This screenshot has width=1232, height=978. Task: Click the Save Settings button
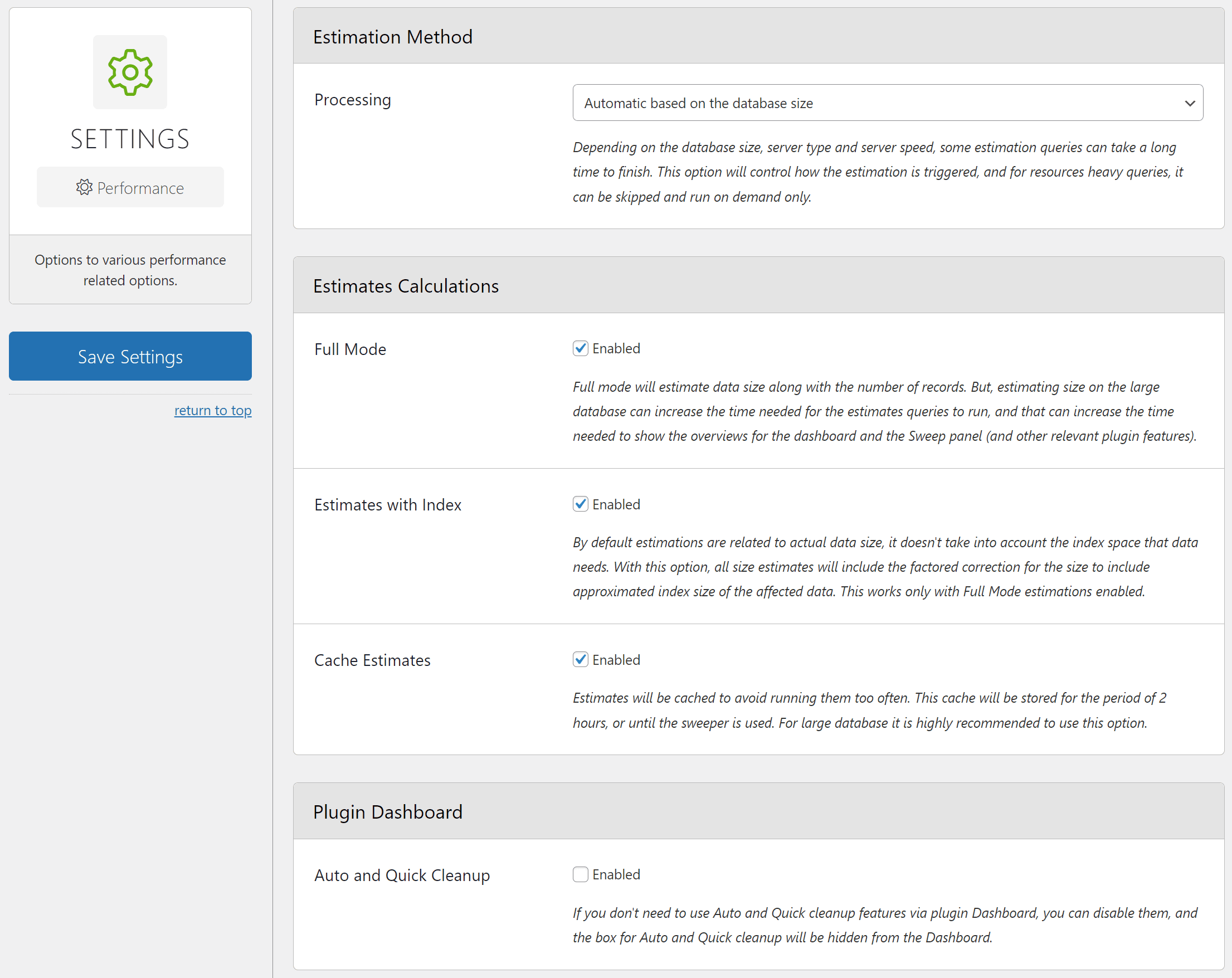(130, 356)
